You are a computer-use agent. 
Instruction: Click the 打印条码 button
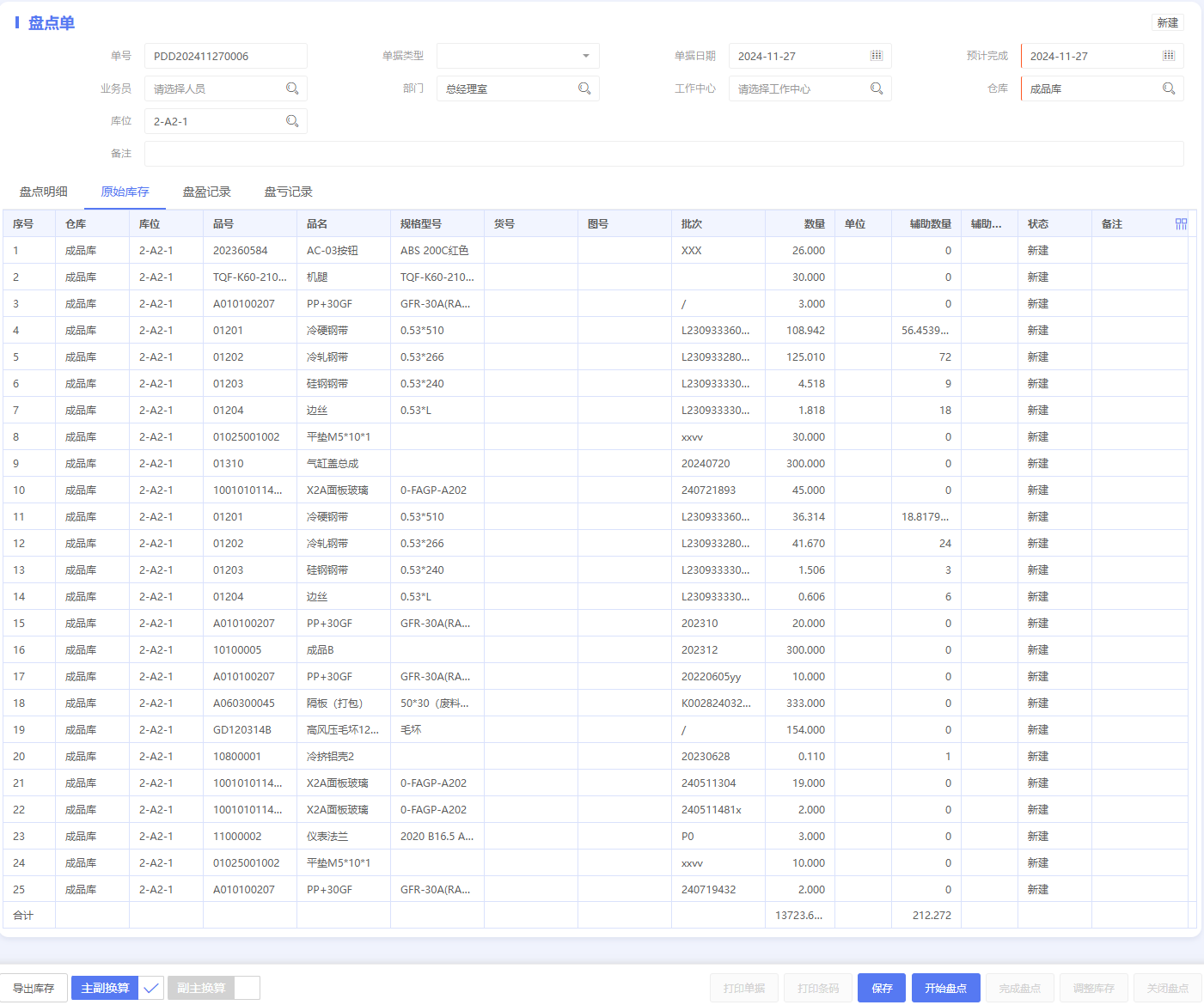click(818, 988)
